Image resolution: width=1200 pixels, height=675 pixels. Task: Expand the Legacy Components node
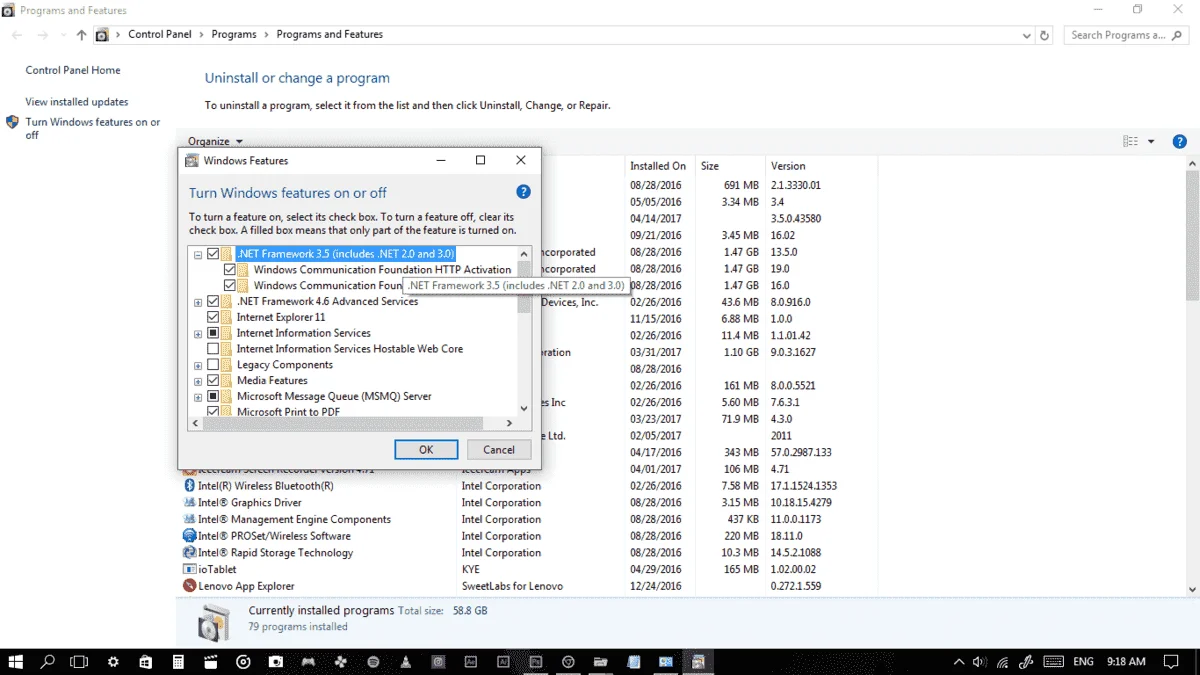[x=198, y=365]
